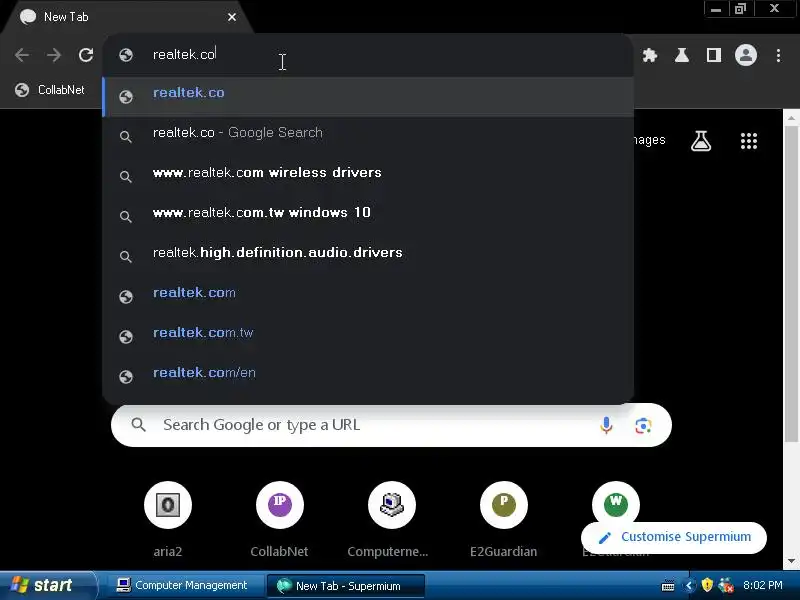This screenshot has width=800, height=600.
Task: Restore down the Supermium window
Action: (x=740, y=9)
